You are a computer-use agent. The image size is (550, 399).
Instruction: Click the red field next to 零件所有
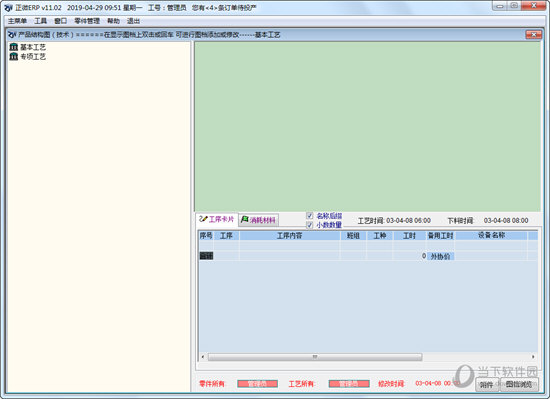pyautogui.click(x=257, y=384)
